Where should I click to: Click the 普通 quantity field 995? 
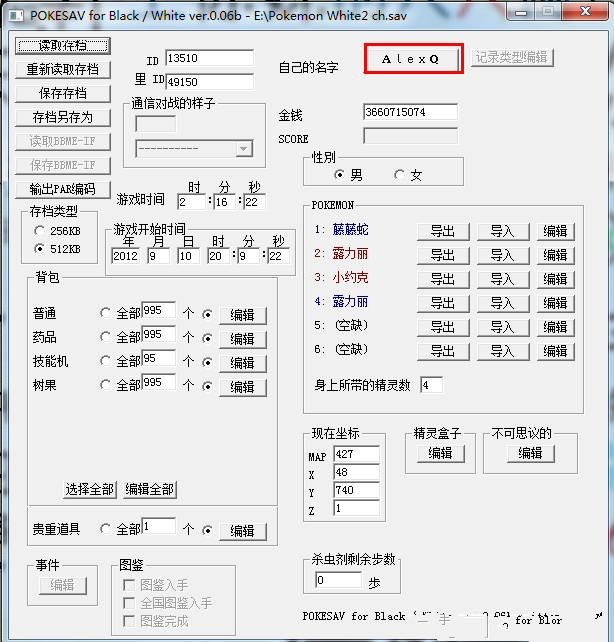click(x=158, y=310)
